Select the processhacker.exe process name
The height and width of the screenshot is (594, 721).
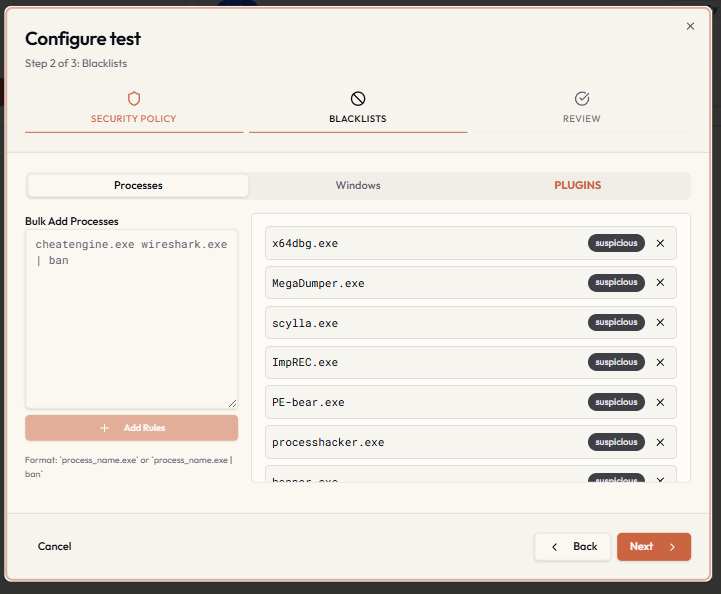328,443
